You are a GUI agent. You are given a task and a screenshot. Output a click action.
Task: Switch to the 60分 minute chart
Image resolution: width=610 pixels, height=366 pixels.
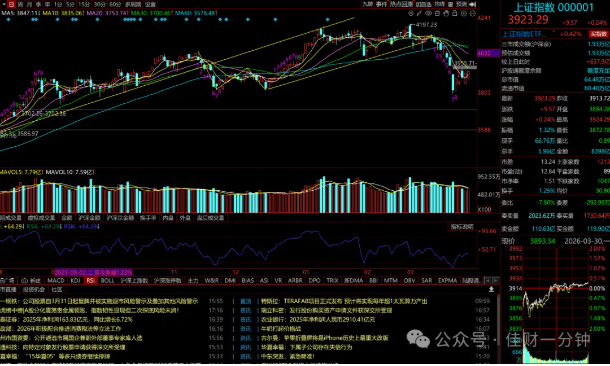[115, 4]
